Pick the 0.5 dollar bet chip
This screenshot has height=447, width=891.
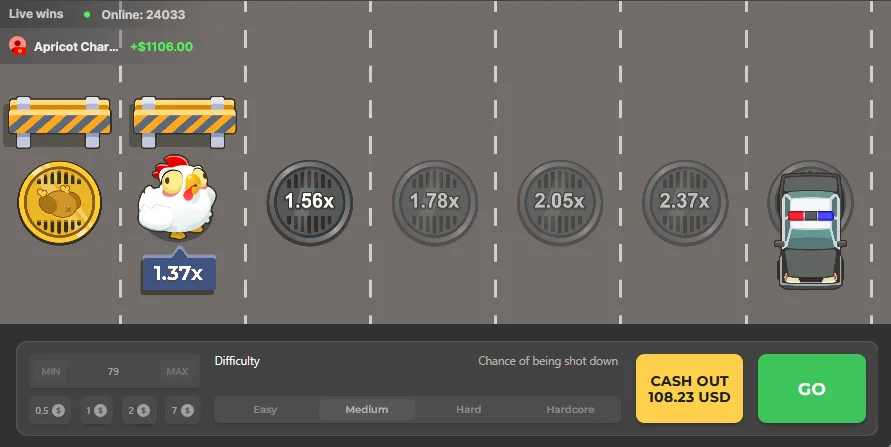50,410
